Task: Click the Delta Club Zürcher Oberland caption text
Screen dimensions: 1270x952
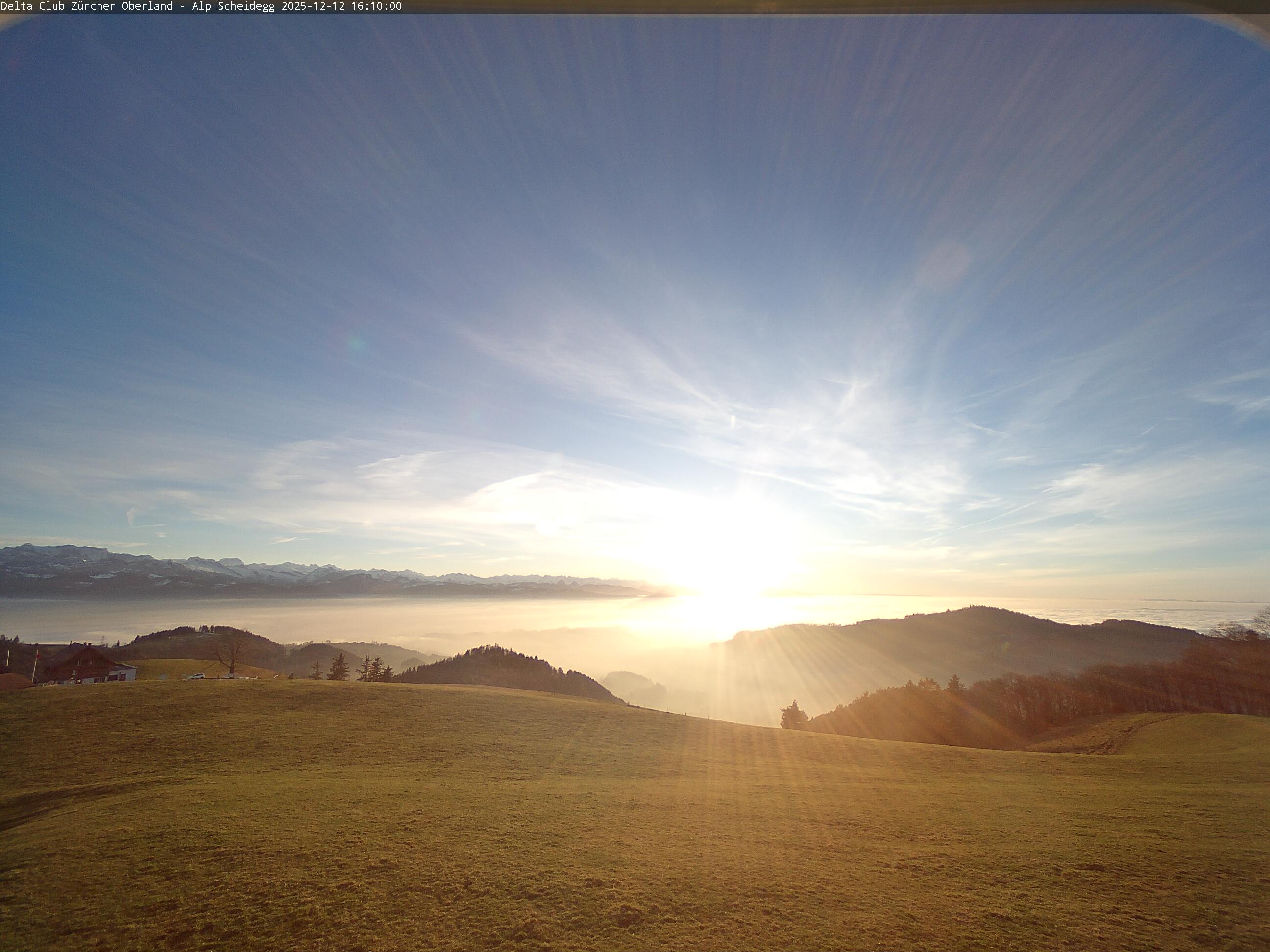Action: click(x=86, y=6)
